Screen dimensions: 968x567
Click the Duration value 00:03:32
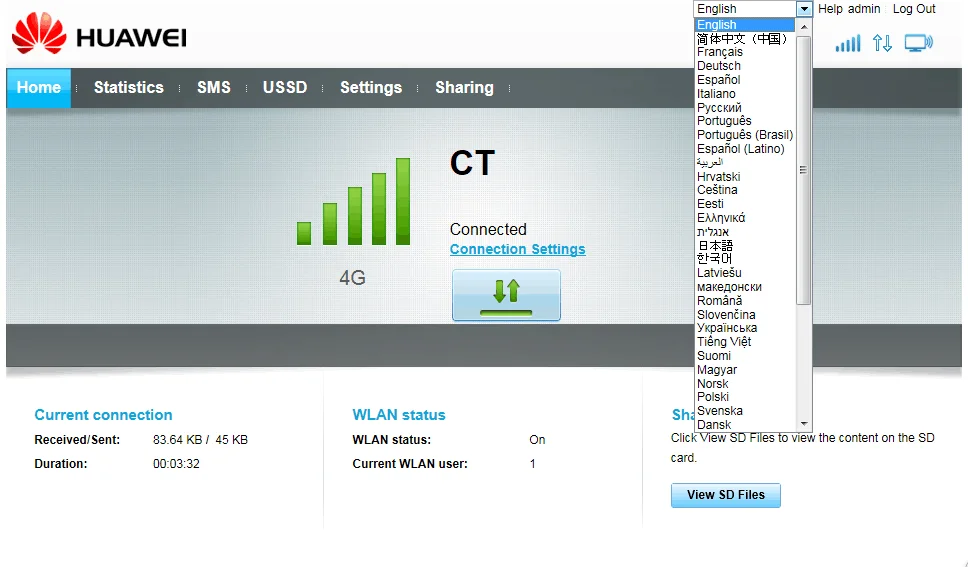tap(176, 464)
